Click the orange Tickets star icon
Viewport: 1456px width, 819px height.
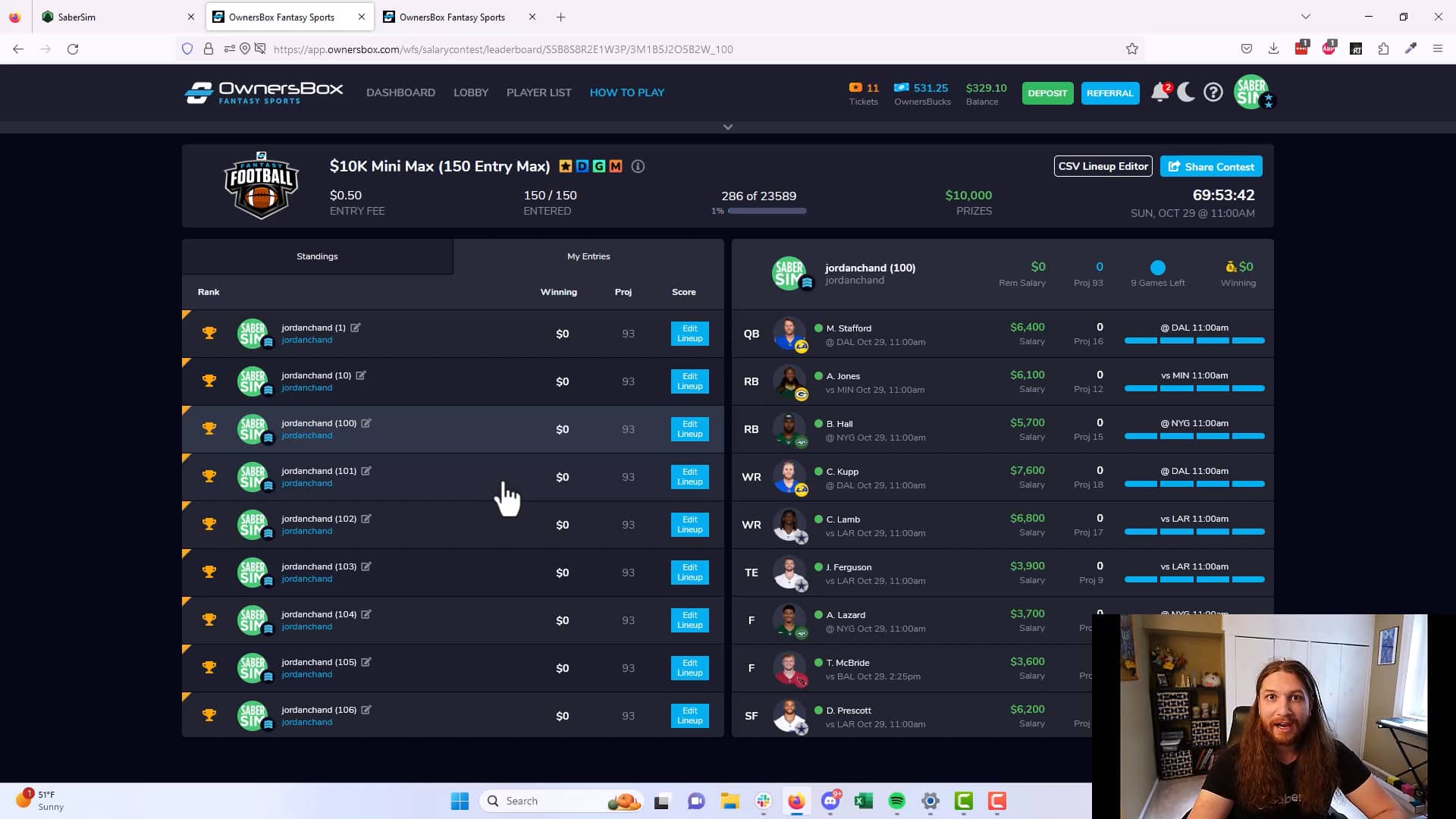(855, 87)
